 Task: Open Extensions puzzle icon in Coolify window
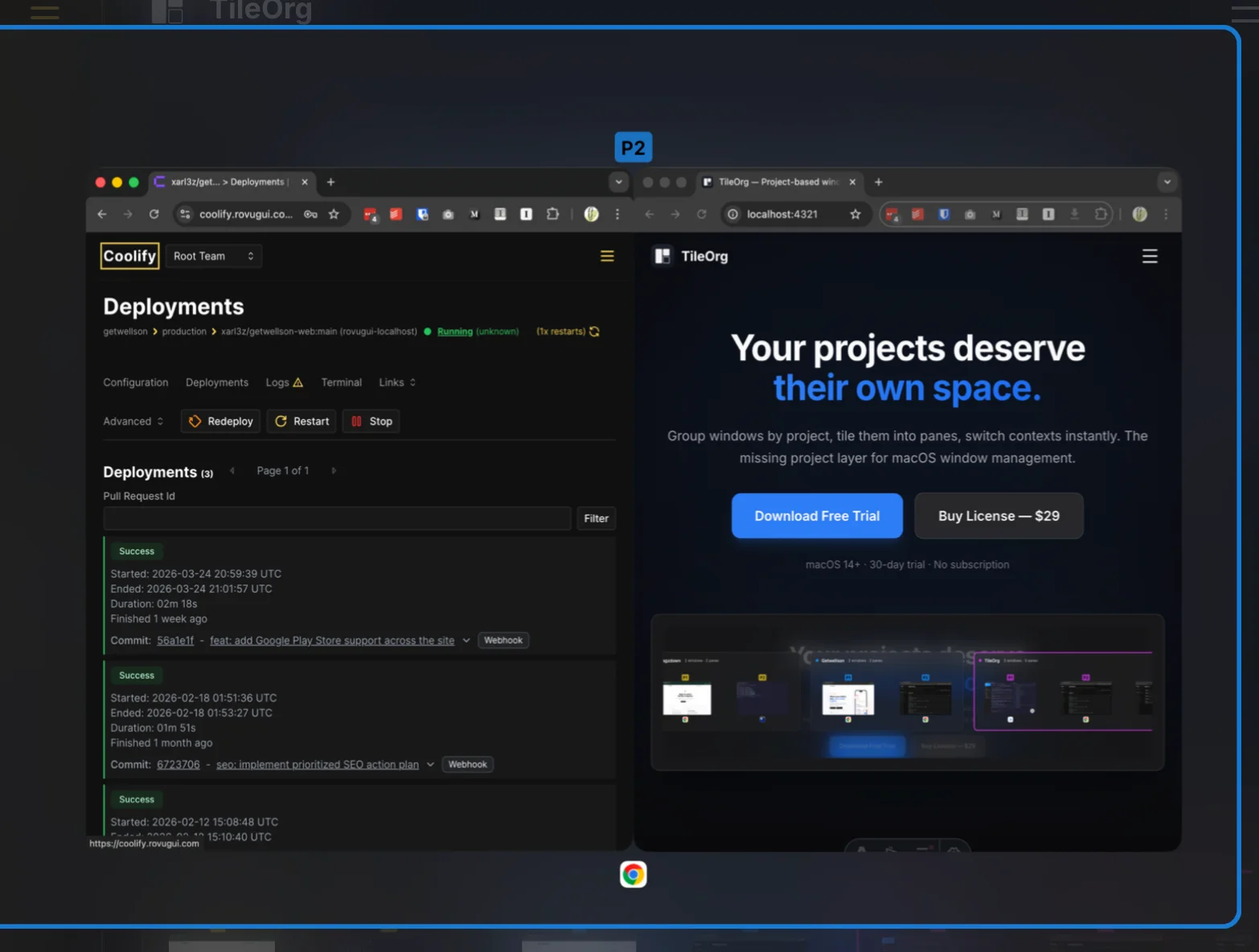(x=552, y=214)
